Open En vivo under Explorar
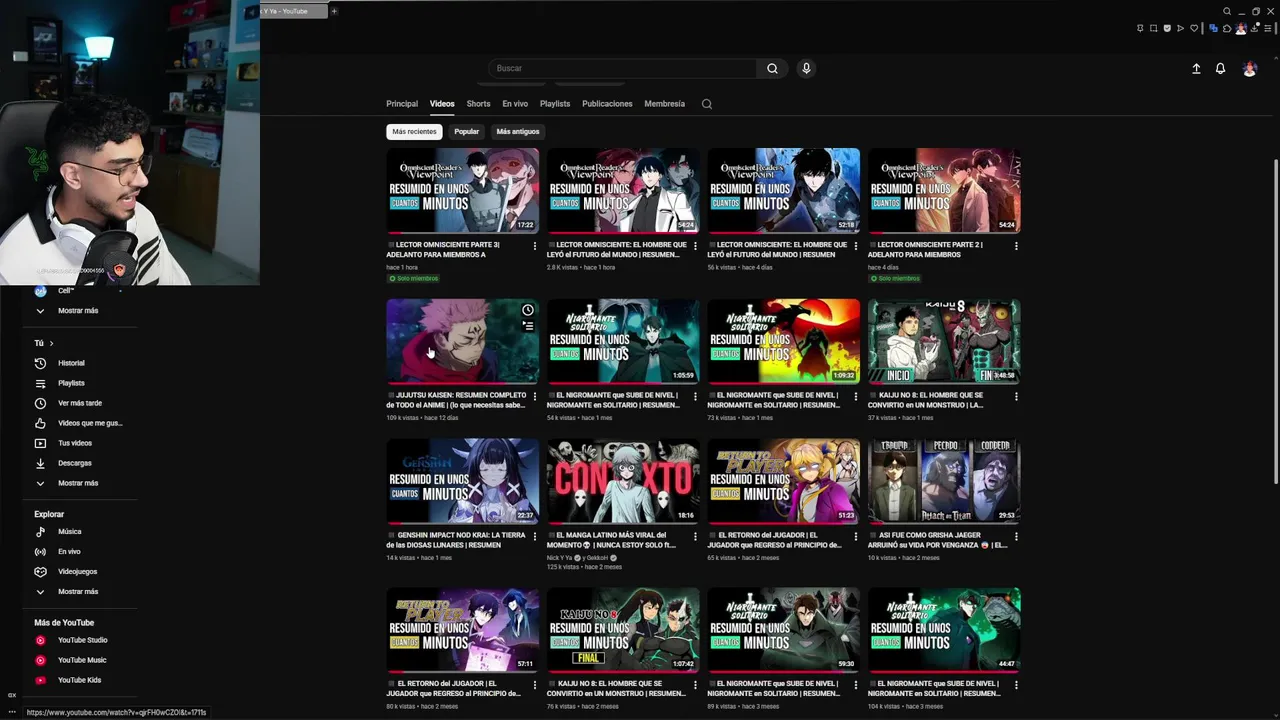 69,552
